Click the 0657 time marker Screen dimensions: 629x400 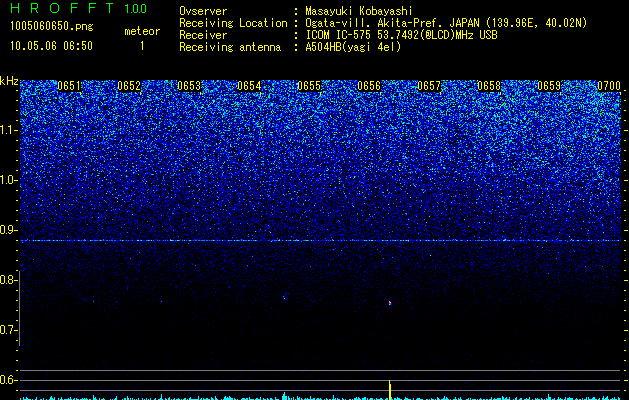[429, 86]
